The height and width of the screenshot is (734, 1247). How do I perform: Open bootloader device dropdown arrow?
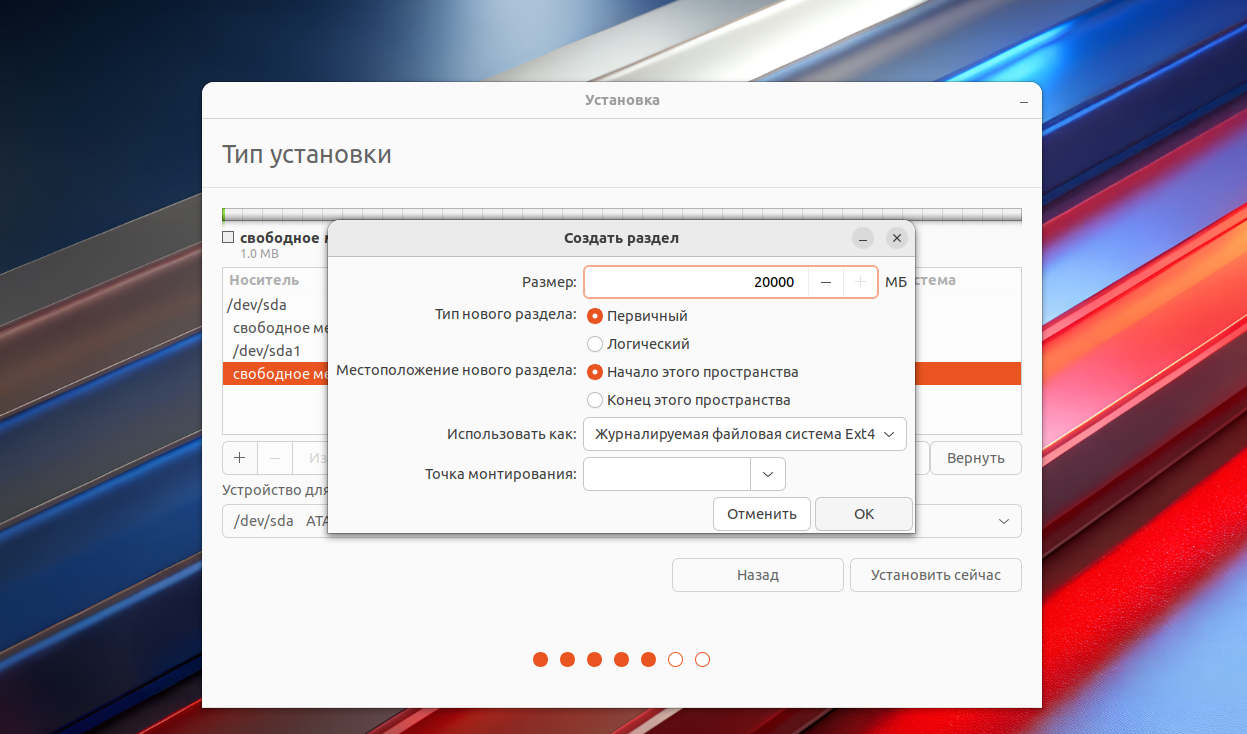(1003, 521)
